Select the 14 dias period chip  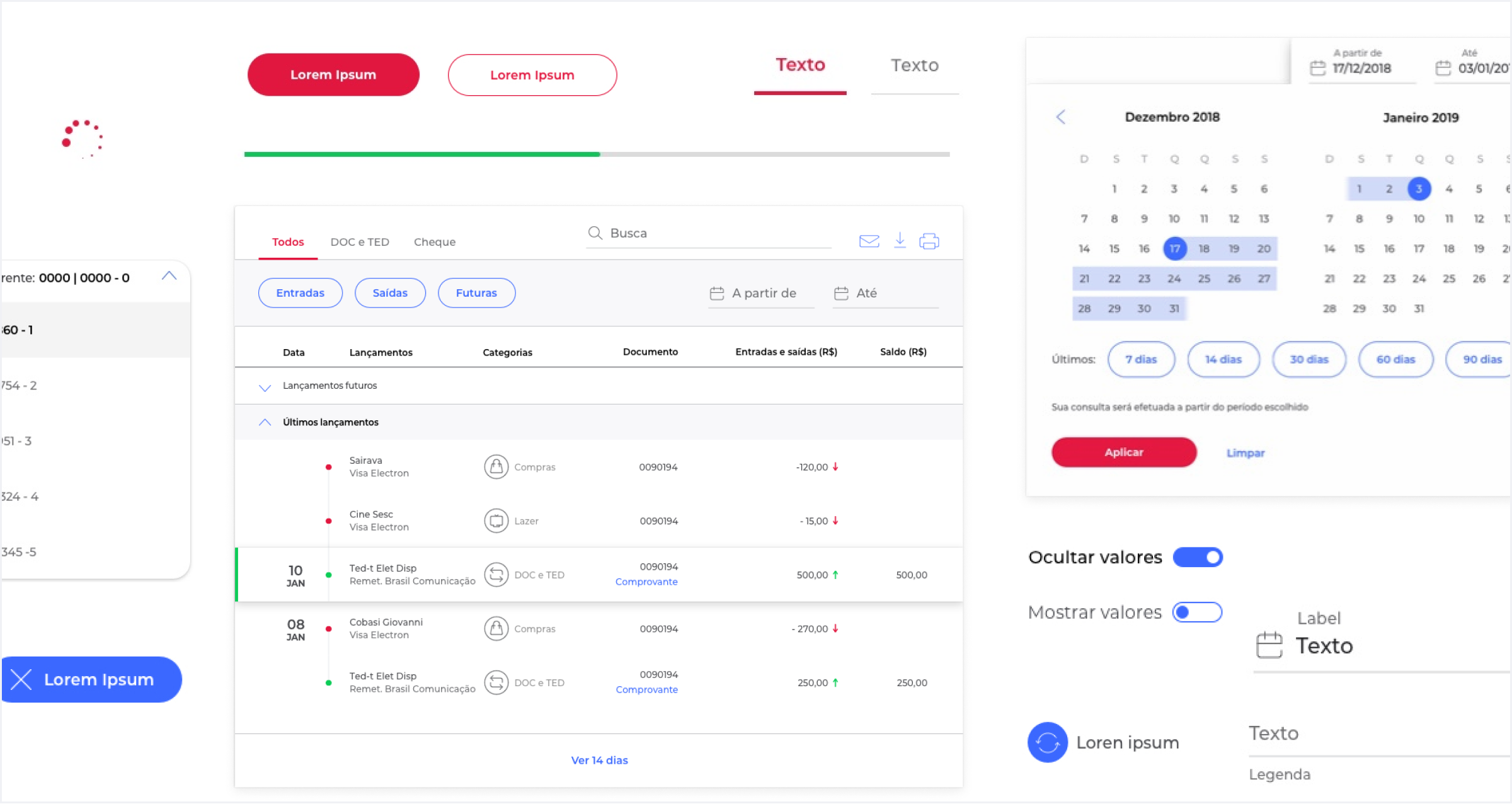1223,359
